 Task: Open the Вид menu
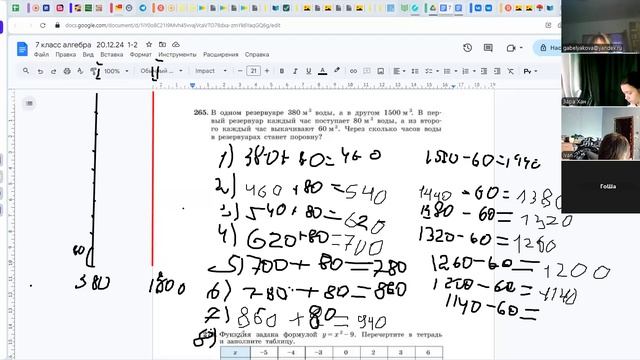88,54
